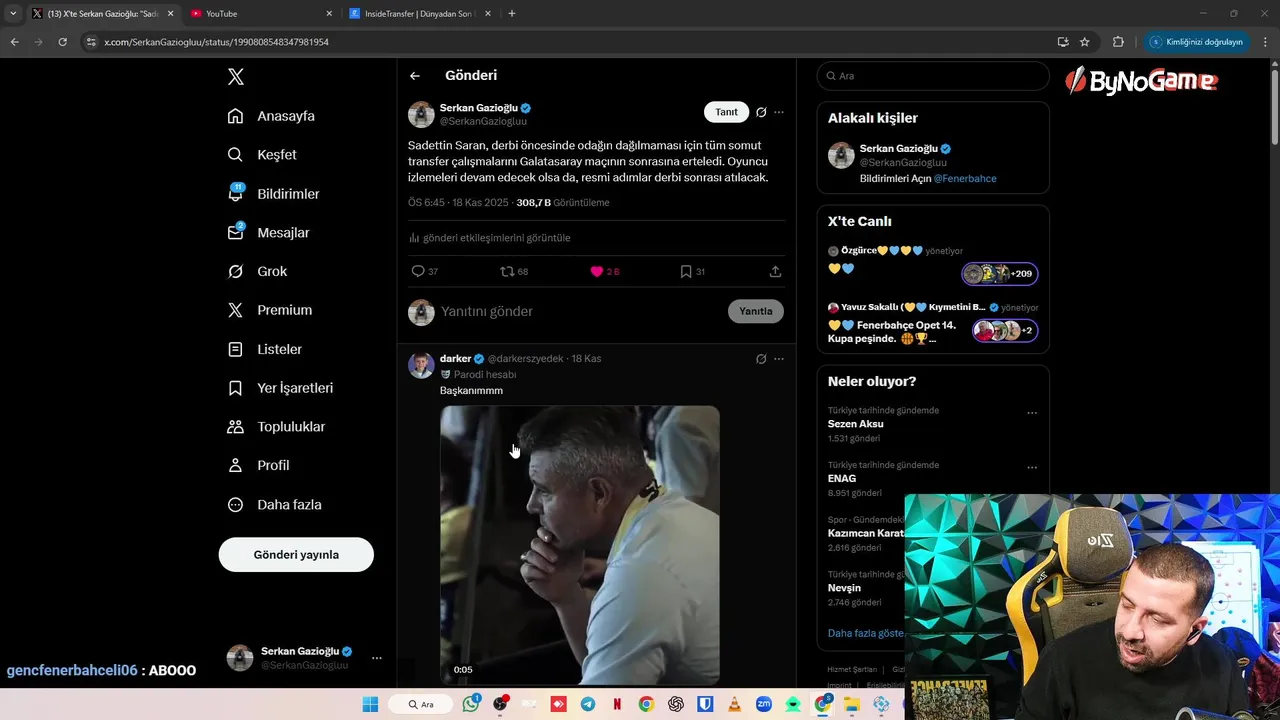Open Topluluklar communities
1280x720 pixels.
276,427
